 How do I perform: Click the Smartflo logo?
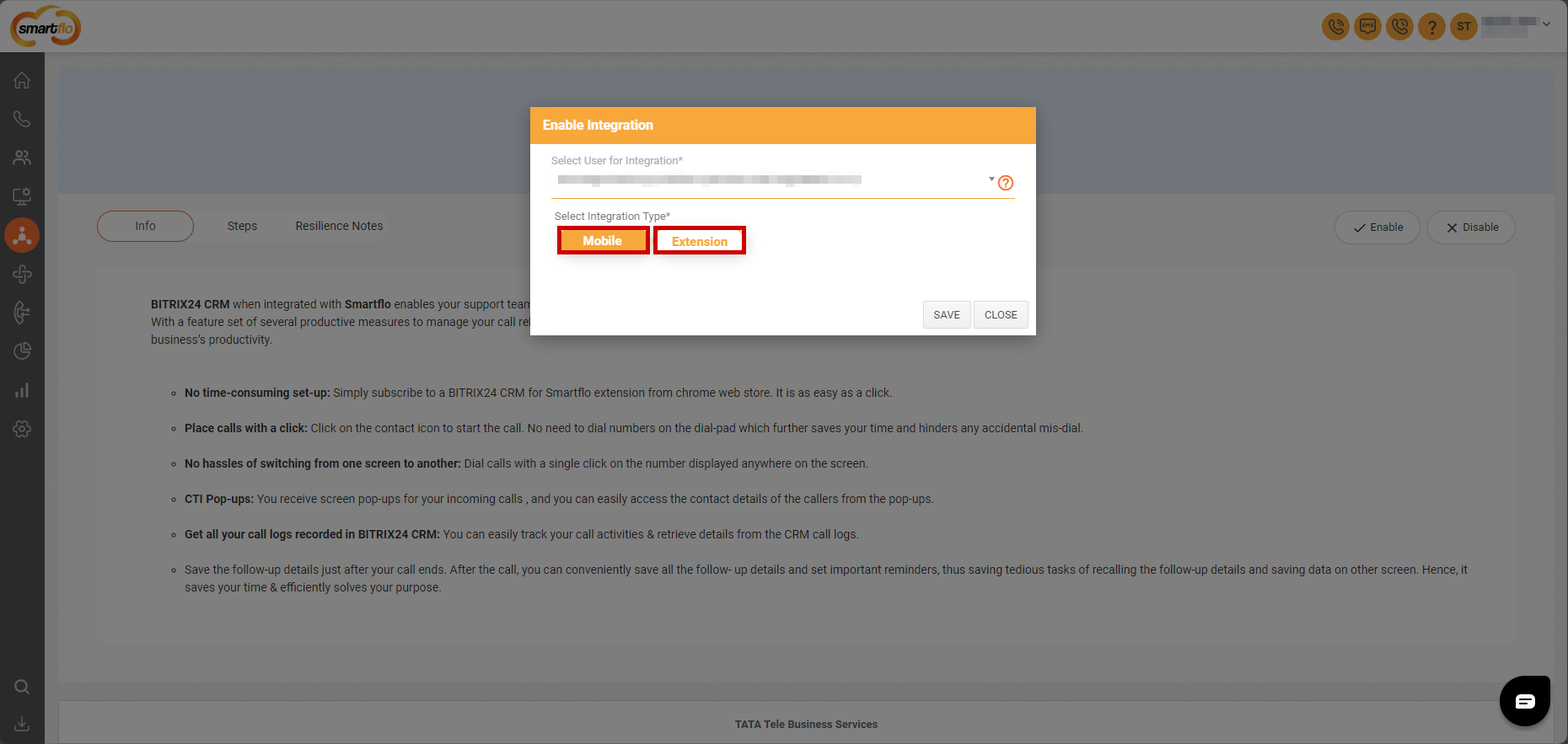coord(46,27)
